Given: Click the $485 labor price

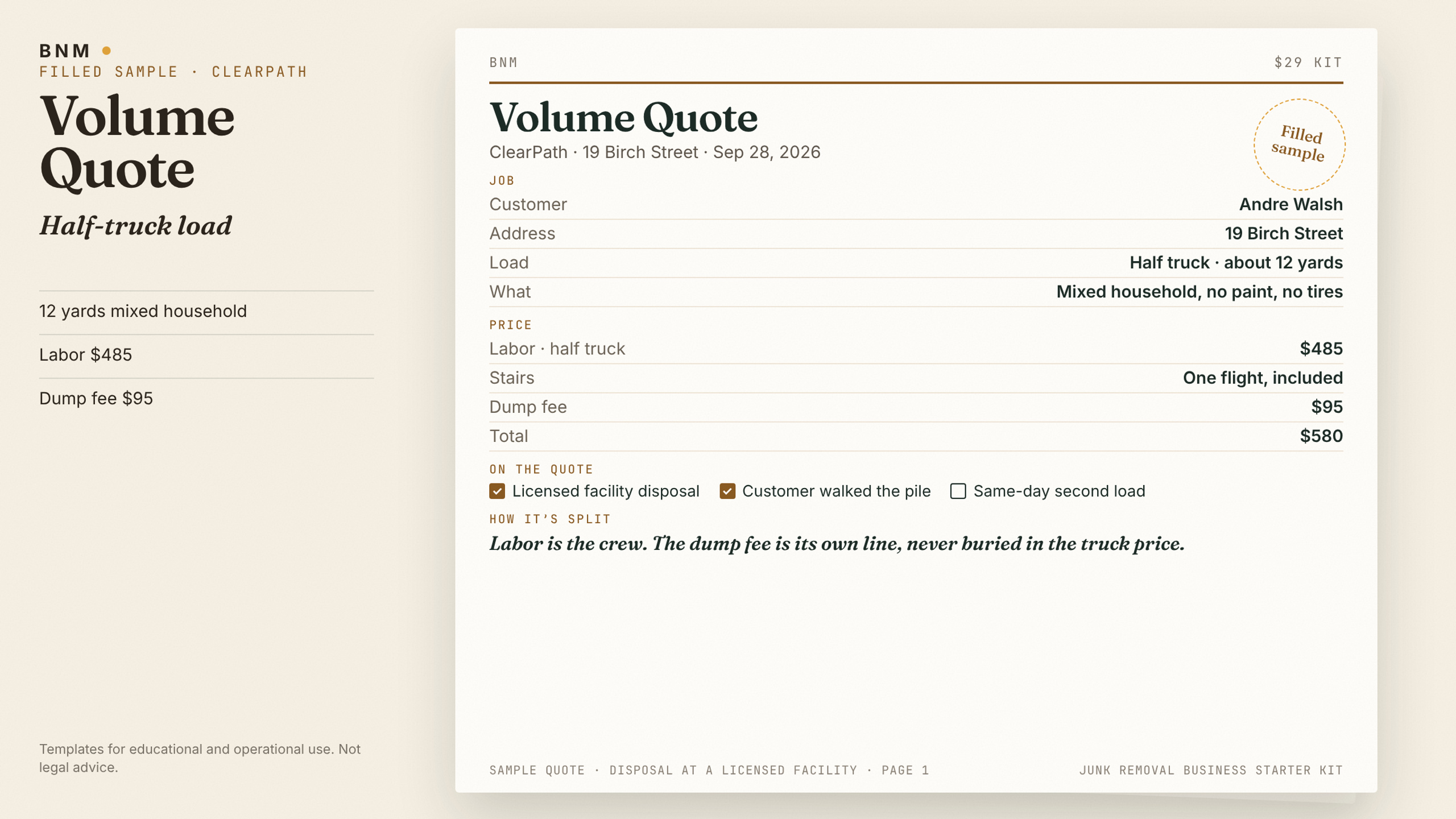Looking at the screenshot, I should click(x=1321, y=349).
